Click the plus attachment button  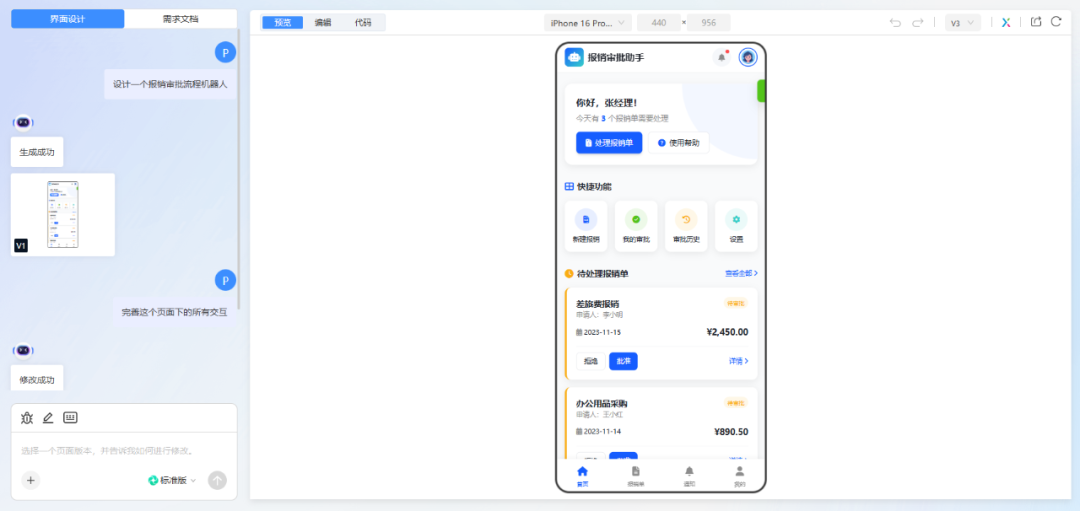[30, 480]
